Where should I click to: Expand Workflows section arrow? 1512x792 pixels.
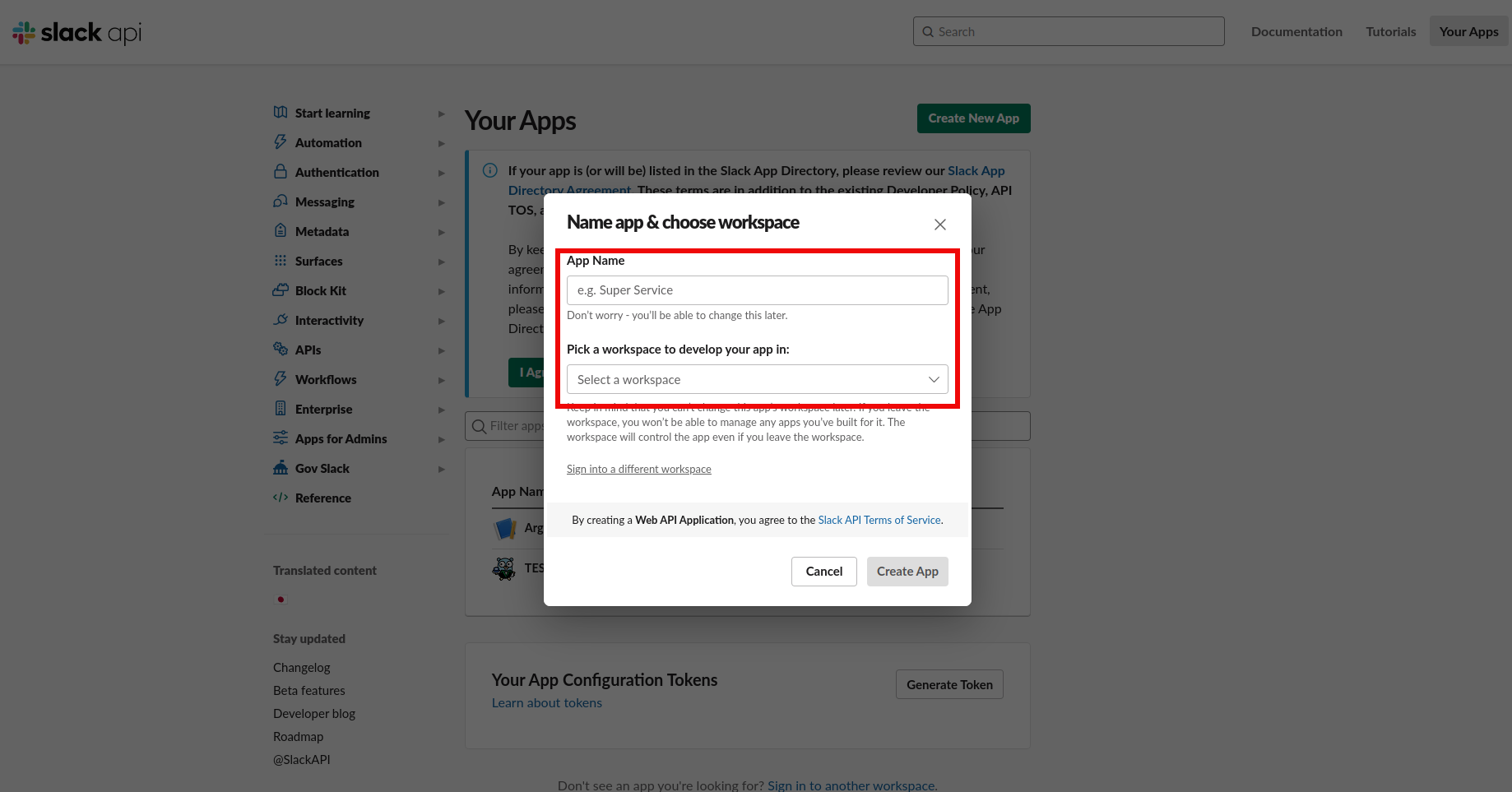[442, 380]
